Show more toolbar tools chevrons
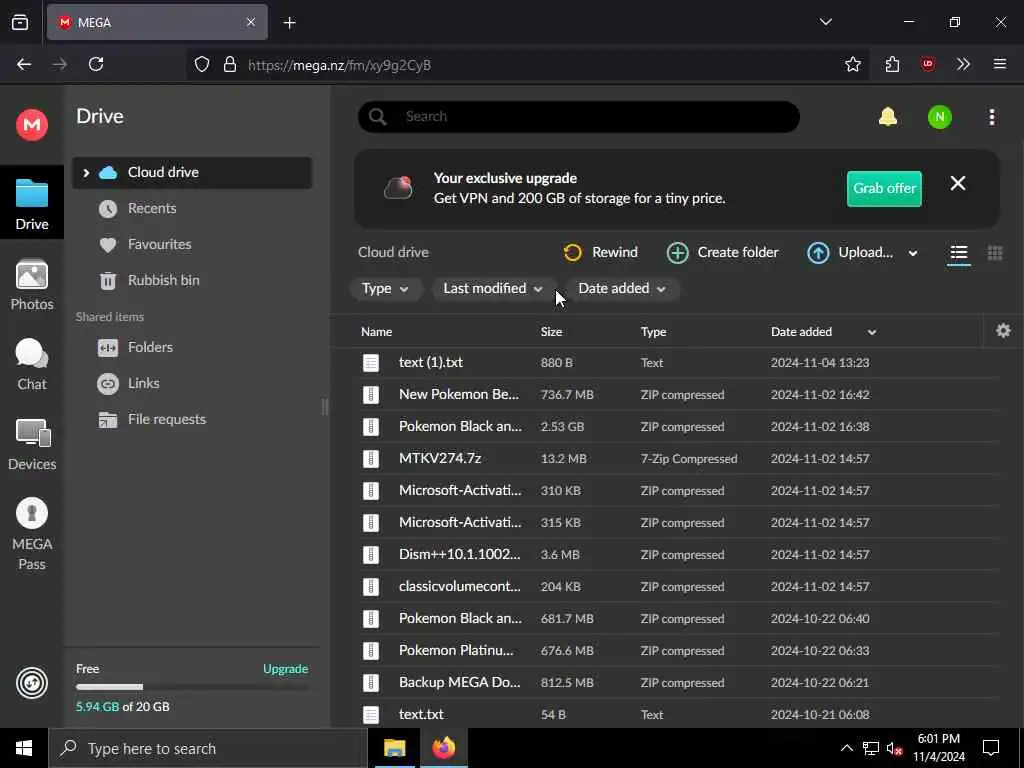 963,64
